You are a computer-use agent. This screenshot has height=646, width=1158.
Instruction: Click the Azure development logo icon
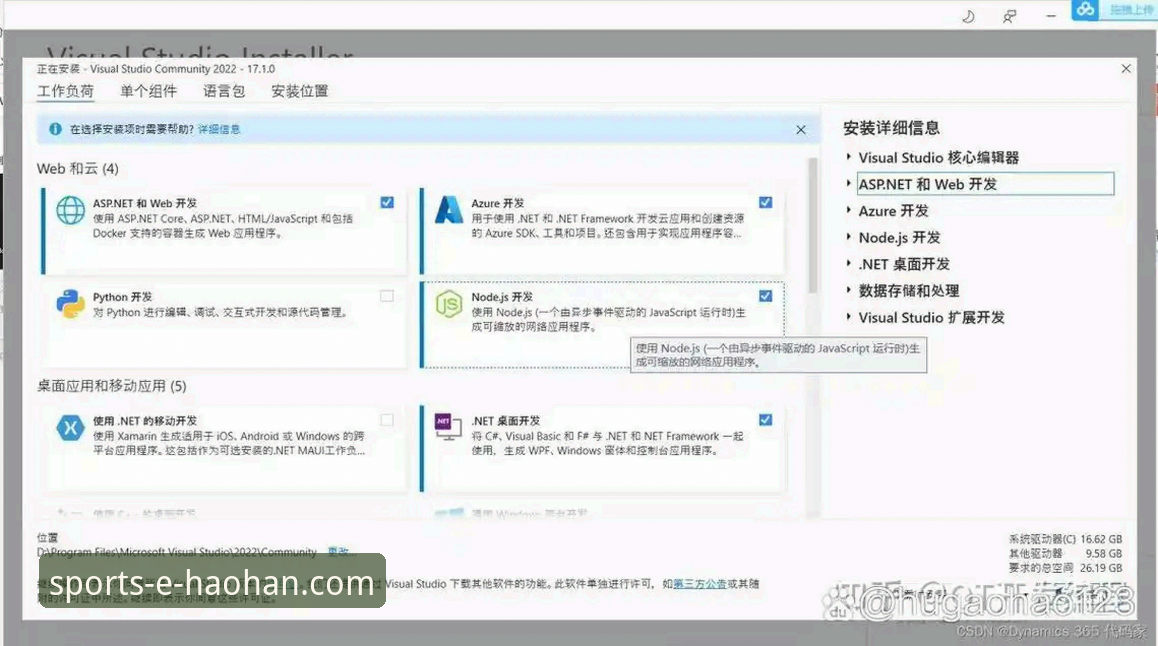pyautogui.click(x=448, y=210)
